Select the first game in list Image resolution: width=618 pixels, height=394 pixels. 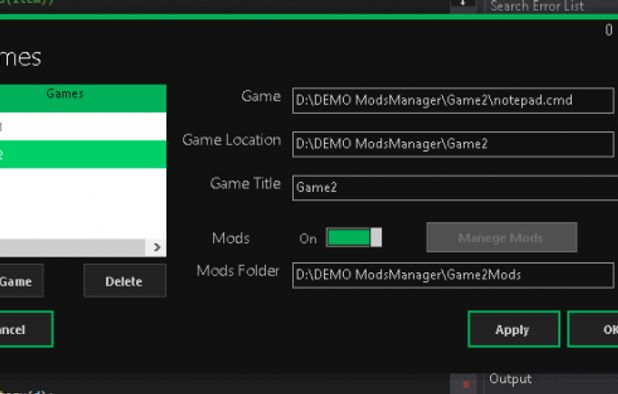83,126
